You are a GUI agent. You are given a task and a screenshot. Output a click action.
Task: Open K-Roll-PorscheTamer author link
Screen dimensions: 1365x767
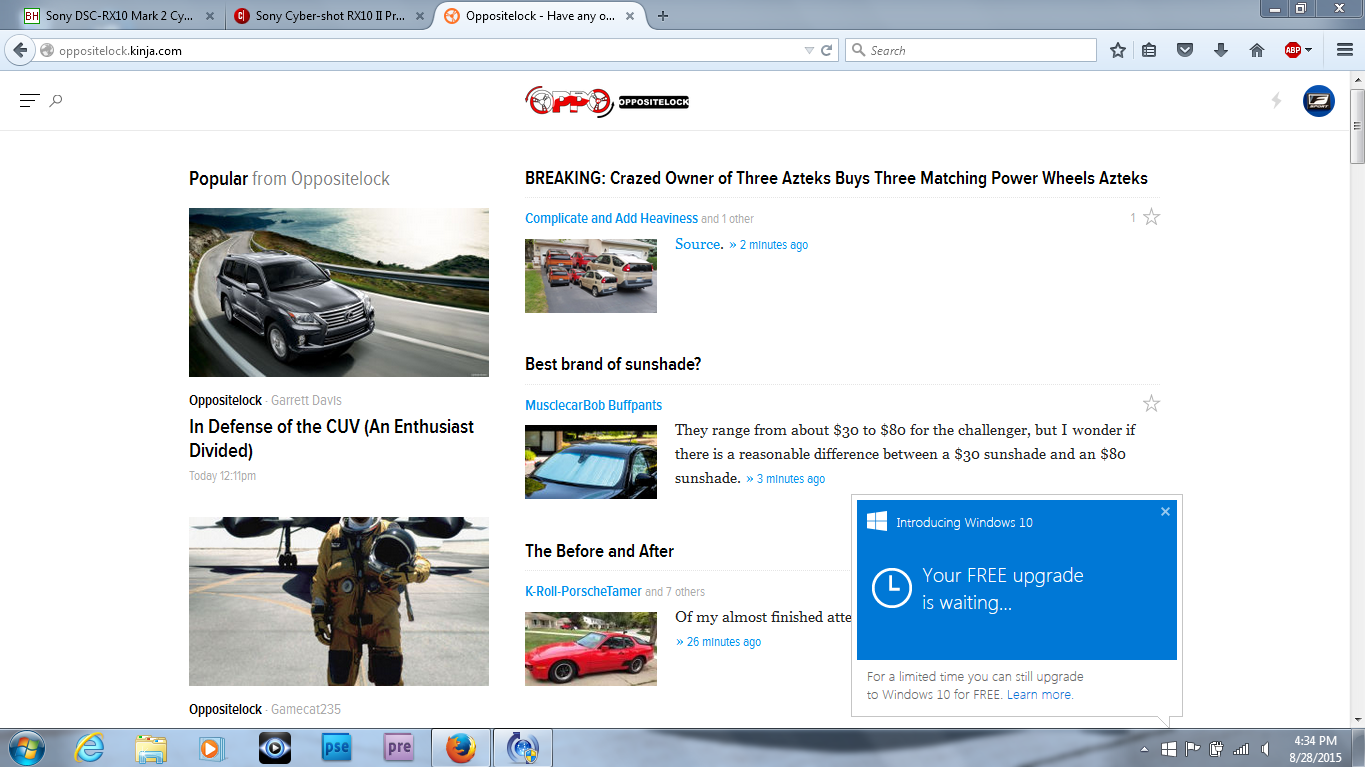584,591
